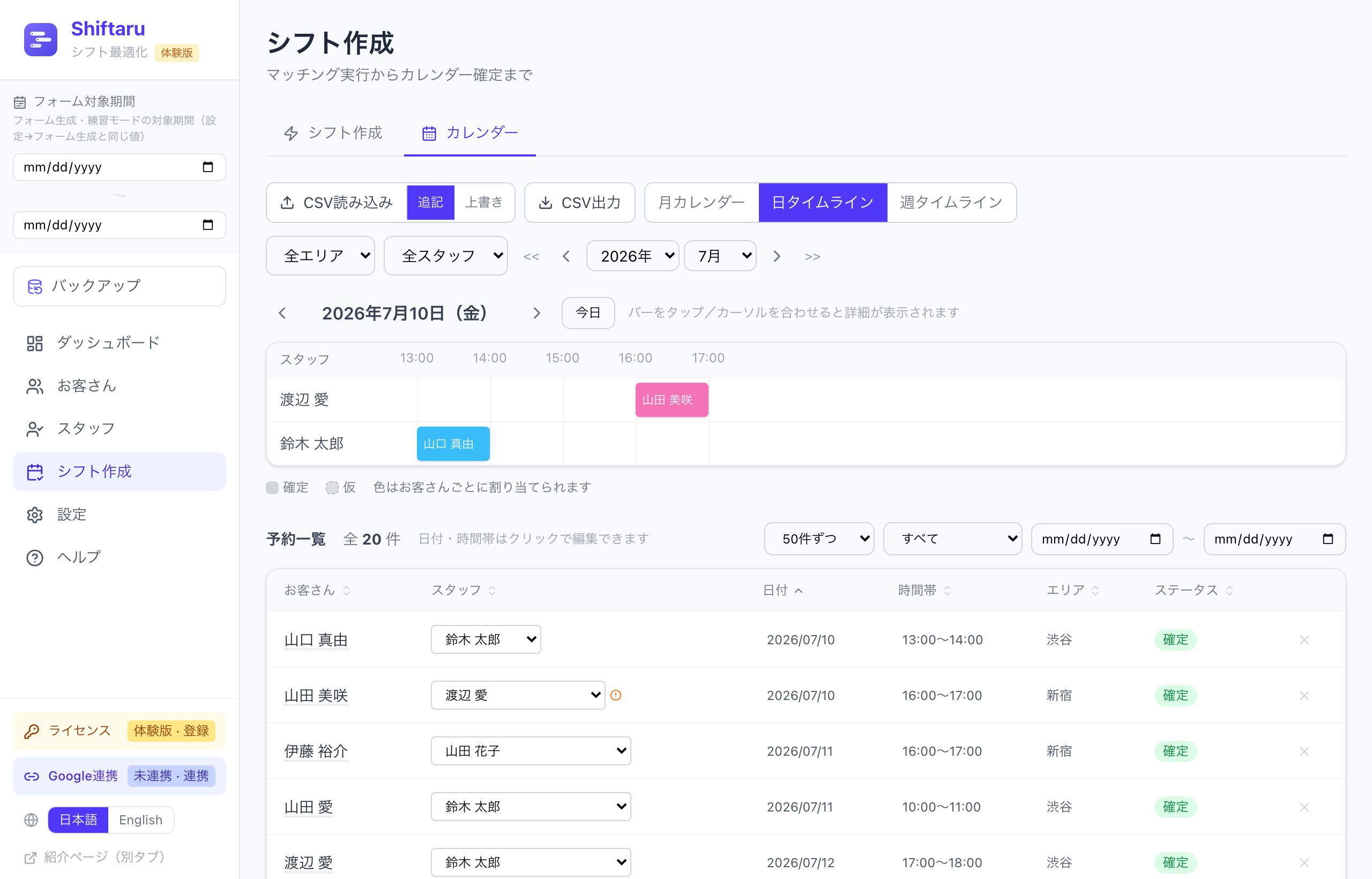Switch view to 月カレンダー
The width and height of the screenshot is (1372, 879).
(x=702, y=202)
